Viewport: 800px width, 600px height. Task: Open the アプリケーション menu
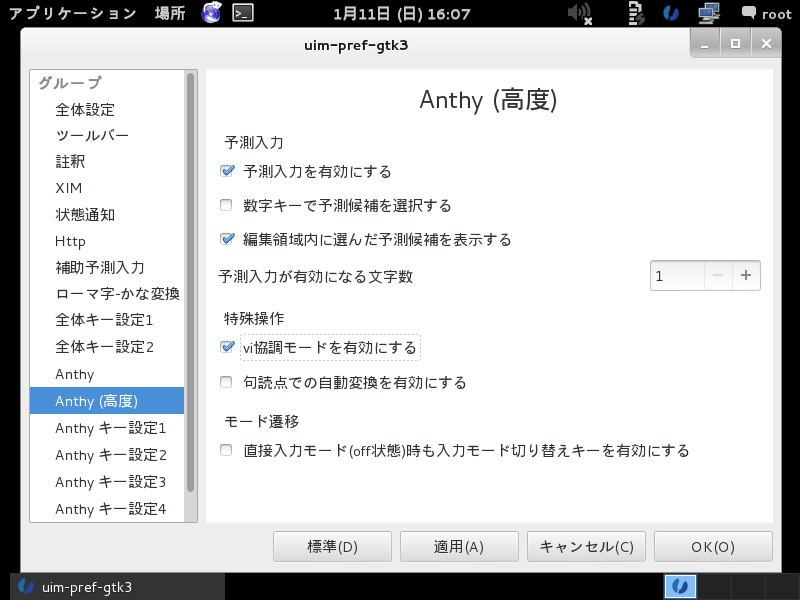pos(70,13)
